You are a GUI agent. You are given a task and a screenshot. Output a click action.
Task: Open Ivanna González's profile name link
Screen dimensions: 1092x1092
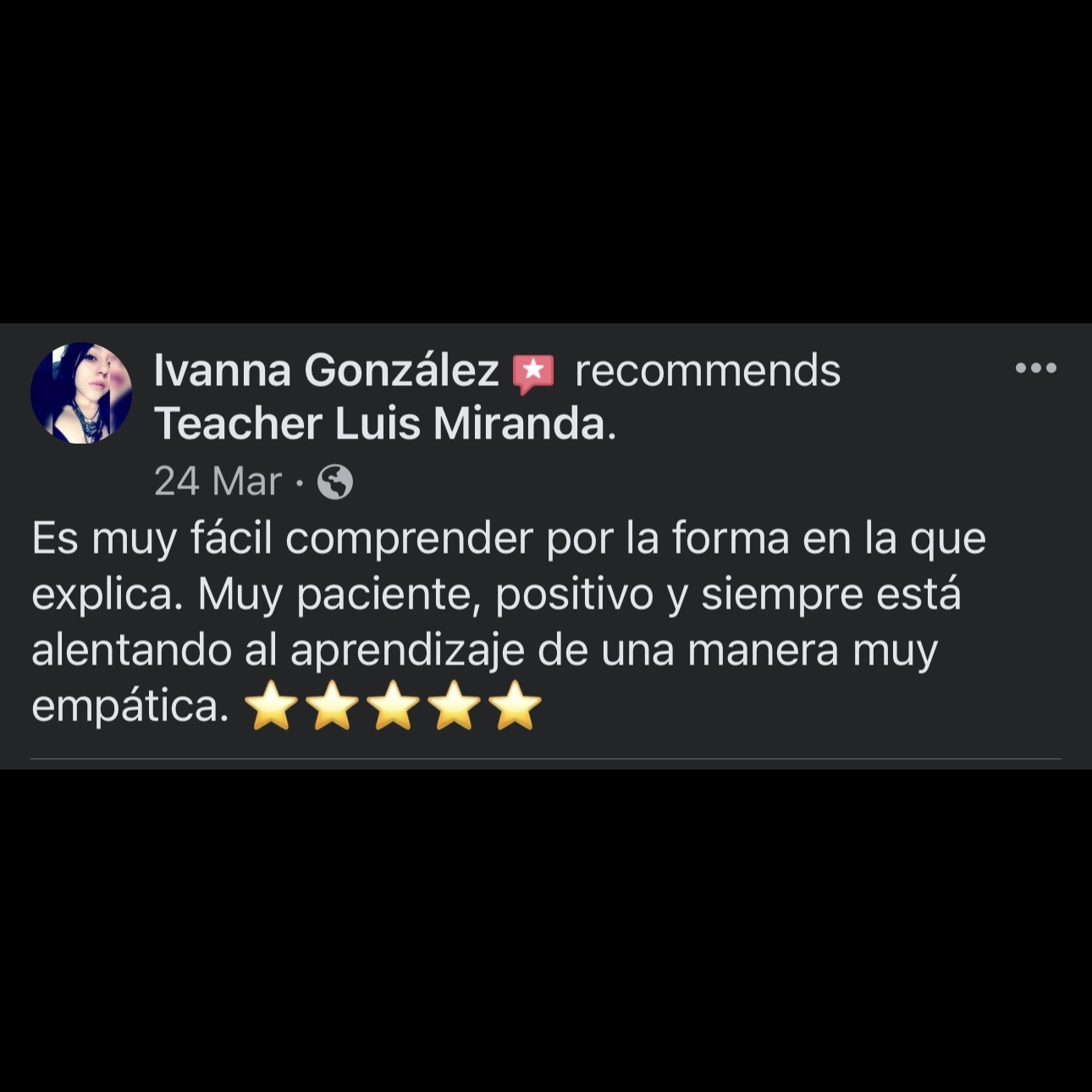click(327, 371)
